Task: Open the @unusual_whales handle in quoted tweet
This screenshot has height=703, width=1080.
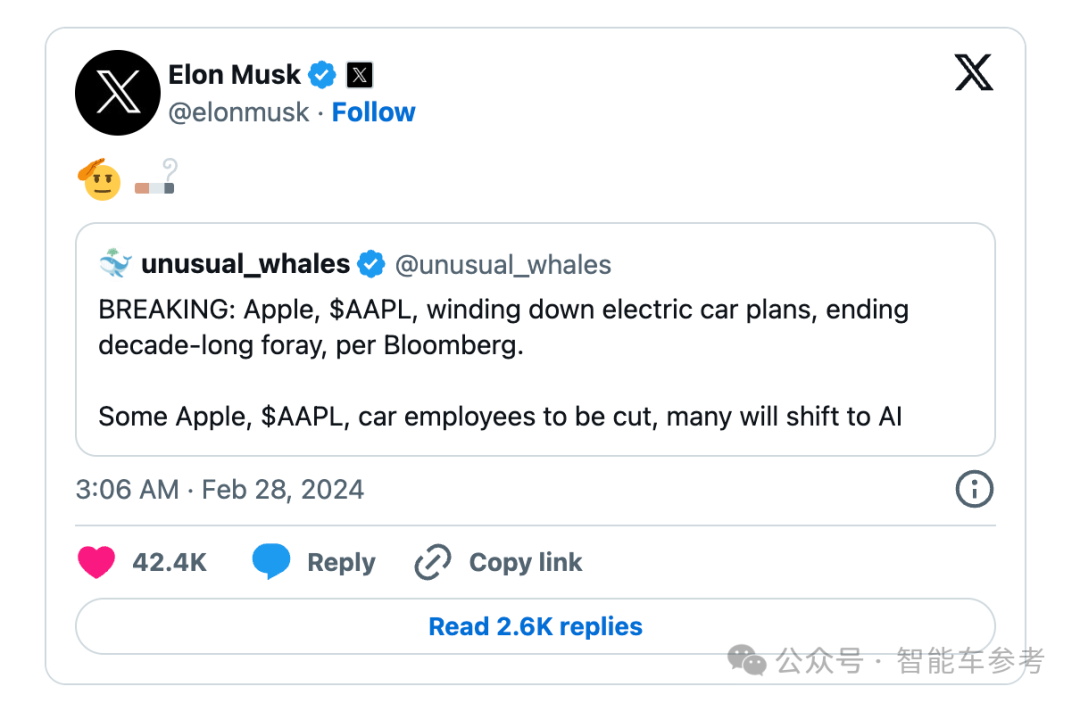Action: 503,264
